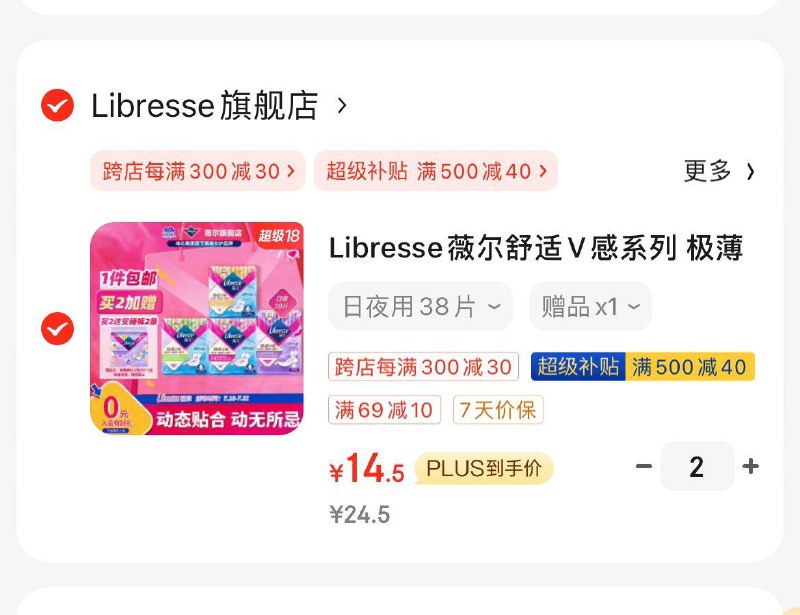This screenshot has height=615, width=800.
Task: Open the Libresse product thumbnail
Action: [x=197, y=328]
